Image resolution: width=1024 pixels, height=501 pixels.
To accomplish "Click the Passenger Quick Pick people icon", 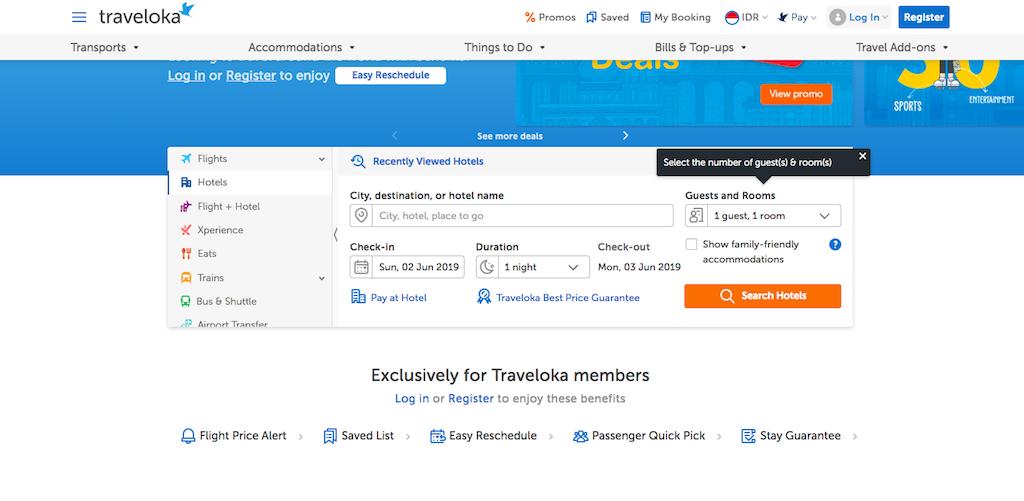I will (581, 436).
